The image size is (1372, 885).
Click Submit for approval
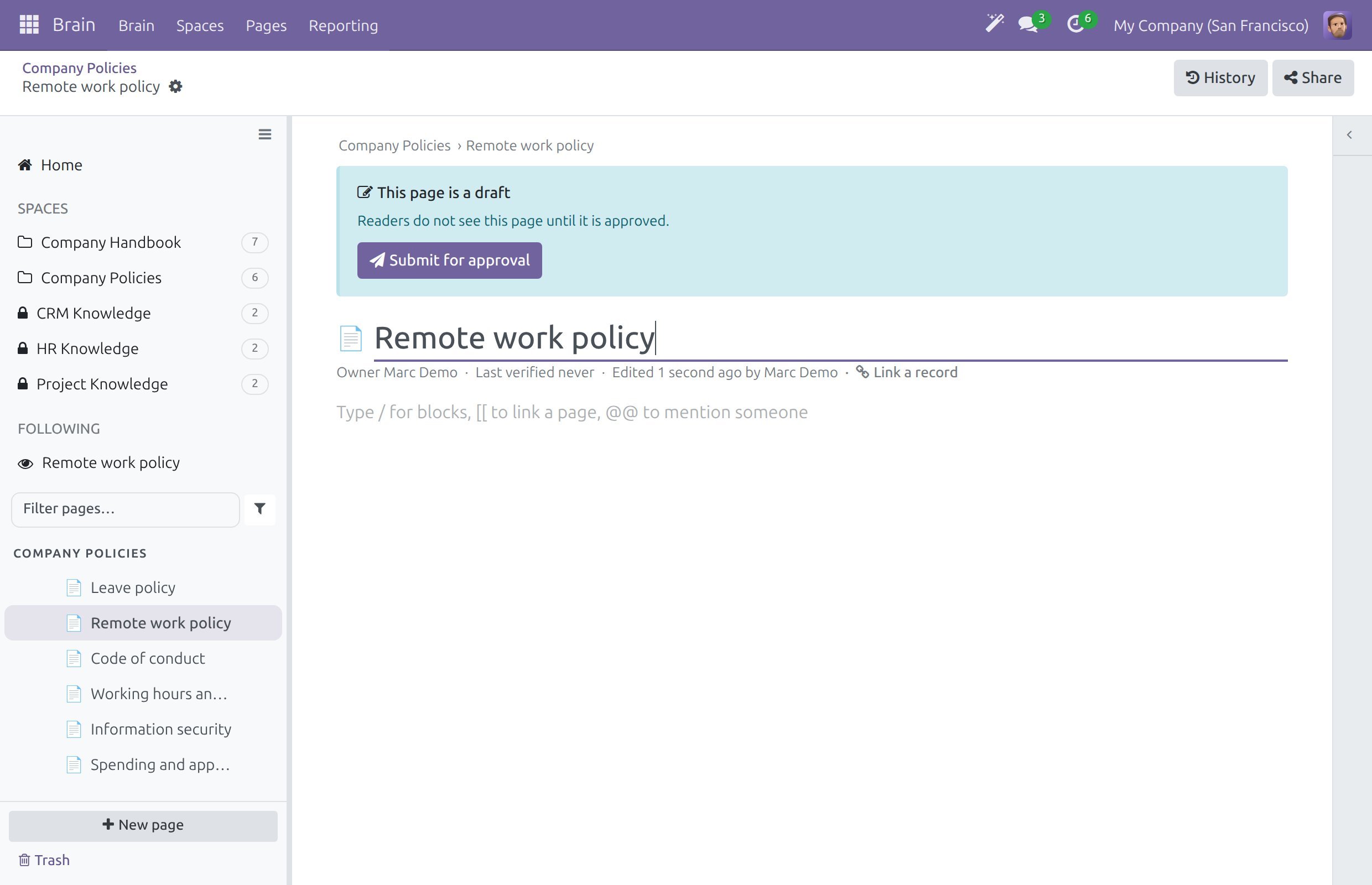pos(449,261)
